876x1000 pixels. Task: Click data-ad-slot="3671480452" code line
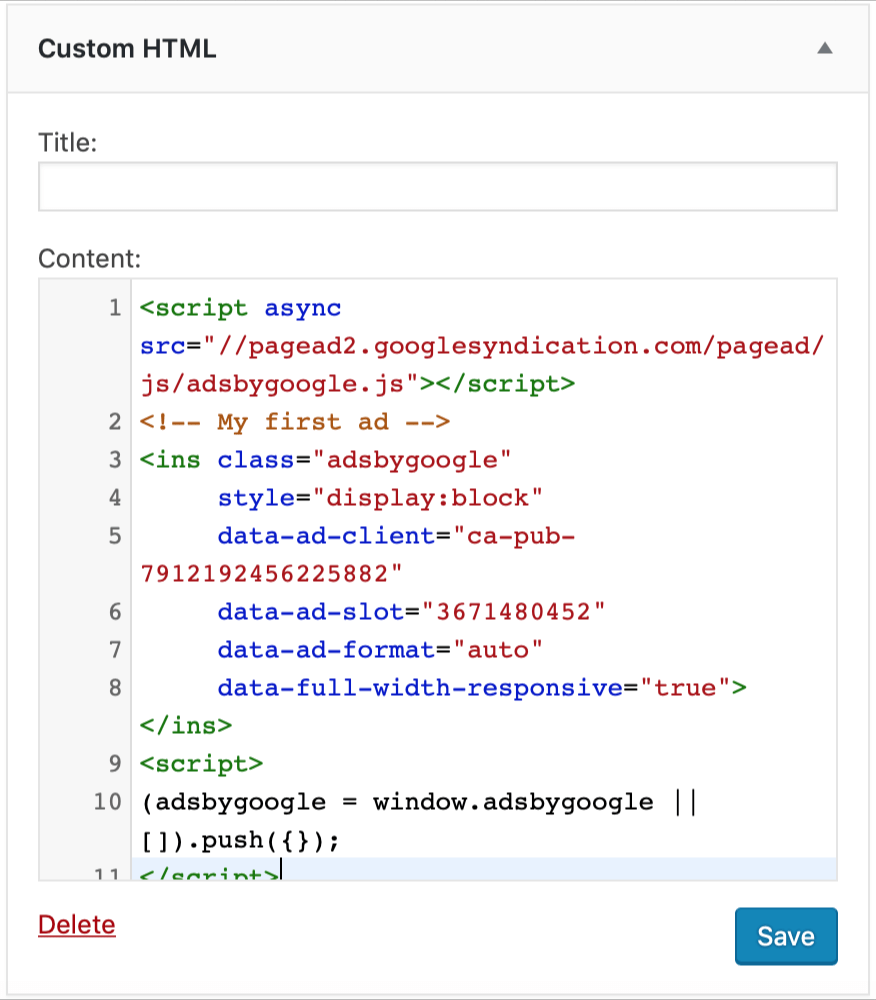point(411,612)
